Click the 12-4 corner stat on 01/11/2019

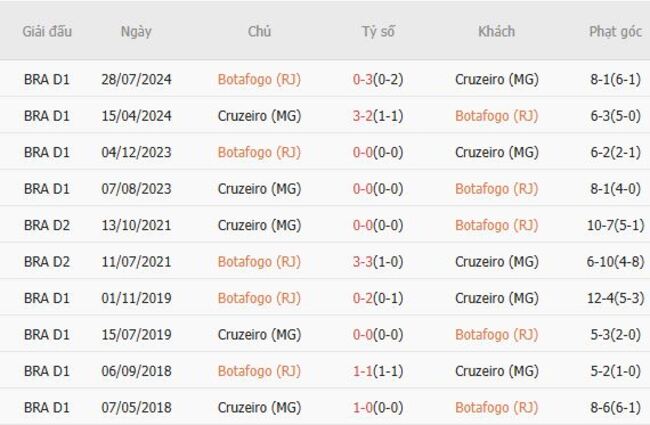click(x=602, y=298)
